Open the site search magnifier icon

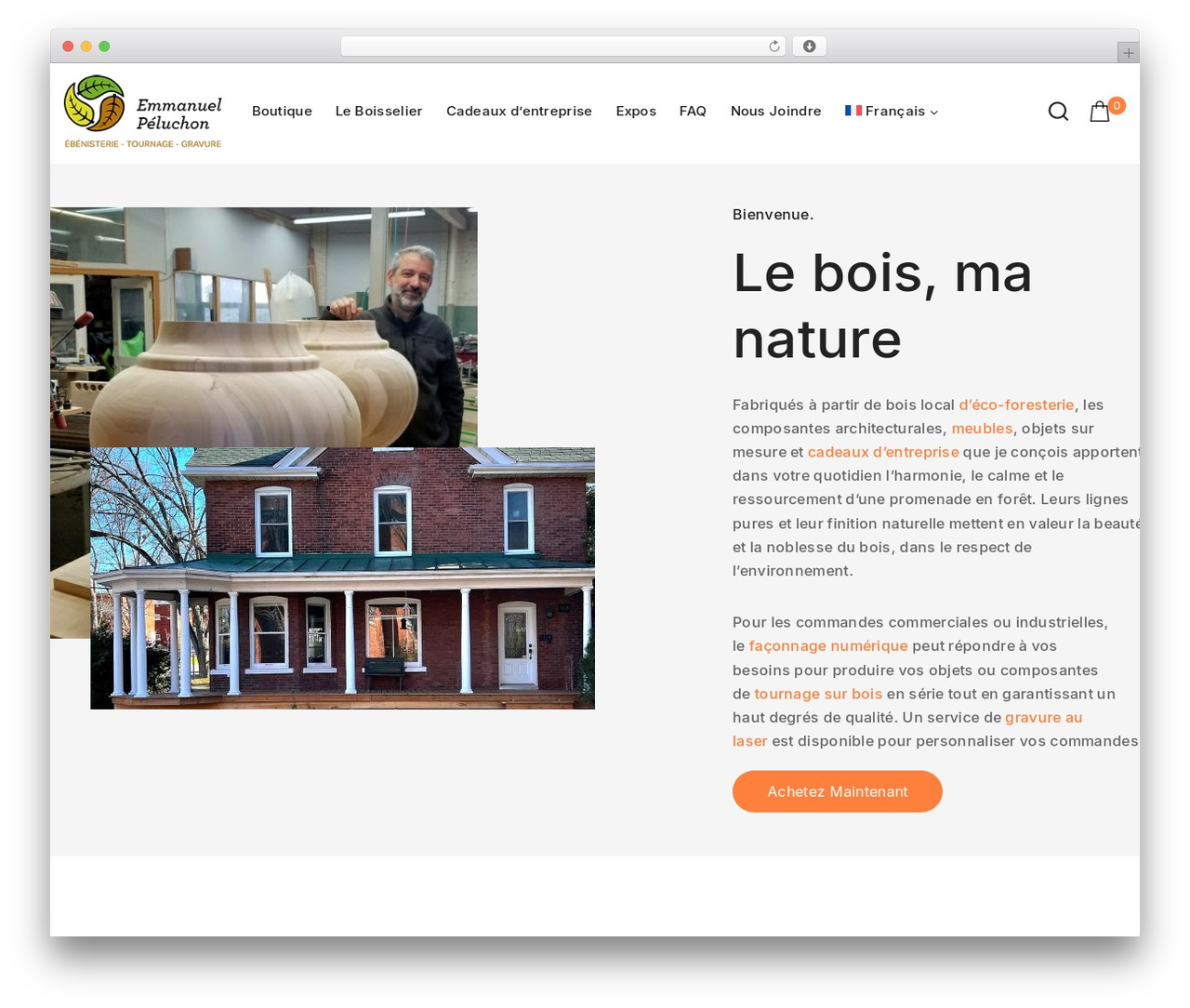(1058, 112)
